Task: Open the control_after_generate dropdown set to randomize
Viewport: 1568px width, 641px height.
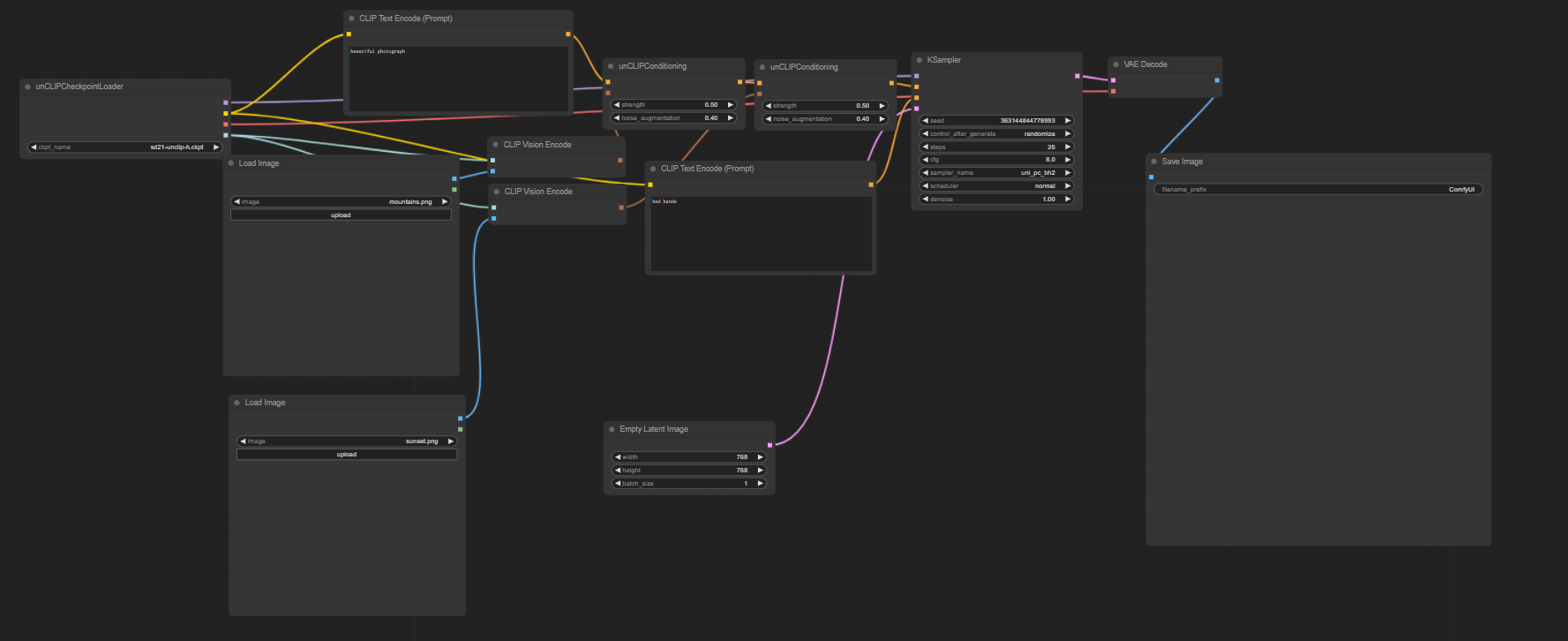Action: tap(997, 134)
